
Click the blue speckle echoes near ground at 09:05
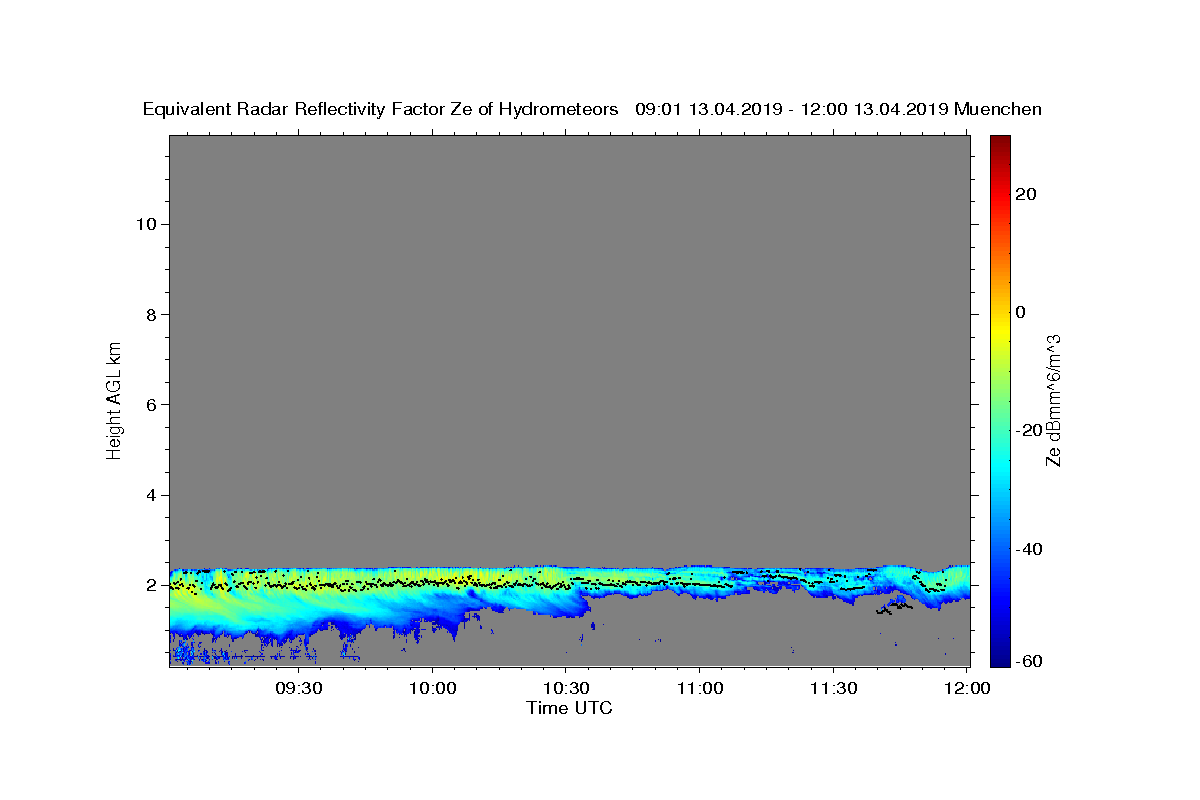click(186, 652)
